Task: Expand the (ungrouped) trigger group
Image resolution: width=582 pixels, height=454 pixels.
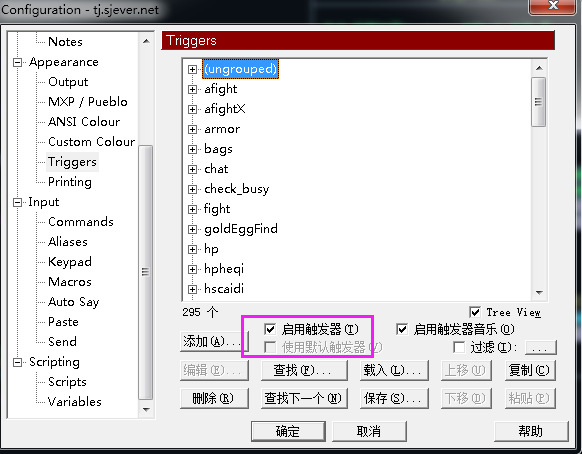Action: [192, 69]
